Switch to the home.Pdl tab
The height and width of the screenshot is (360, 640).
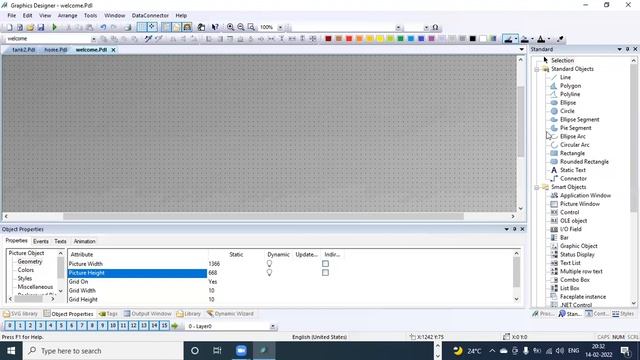coord(56,50)
